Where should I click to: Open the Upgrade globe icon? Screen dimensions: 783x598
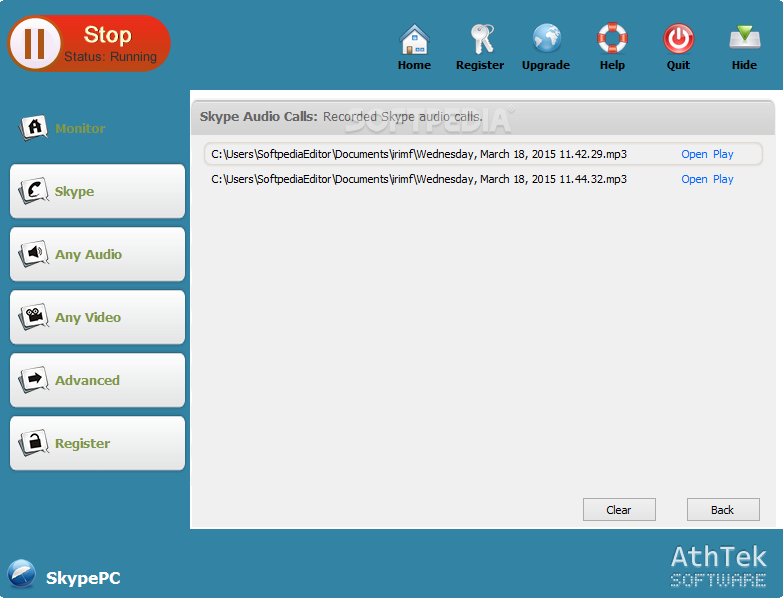[x=547, y=38]
